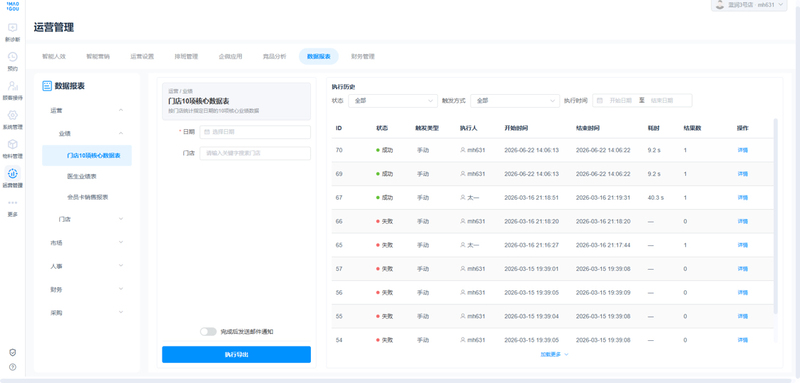800x383 pixels.
Task: Switch to the 智能营销 tab
Action: 98,57
